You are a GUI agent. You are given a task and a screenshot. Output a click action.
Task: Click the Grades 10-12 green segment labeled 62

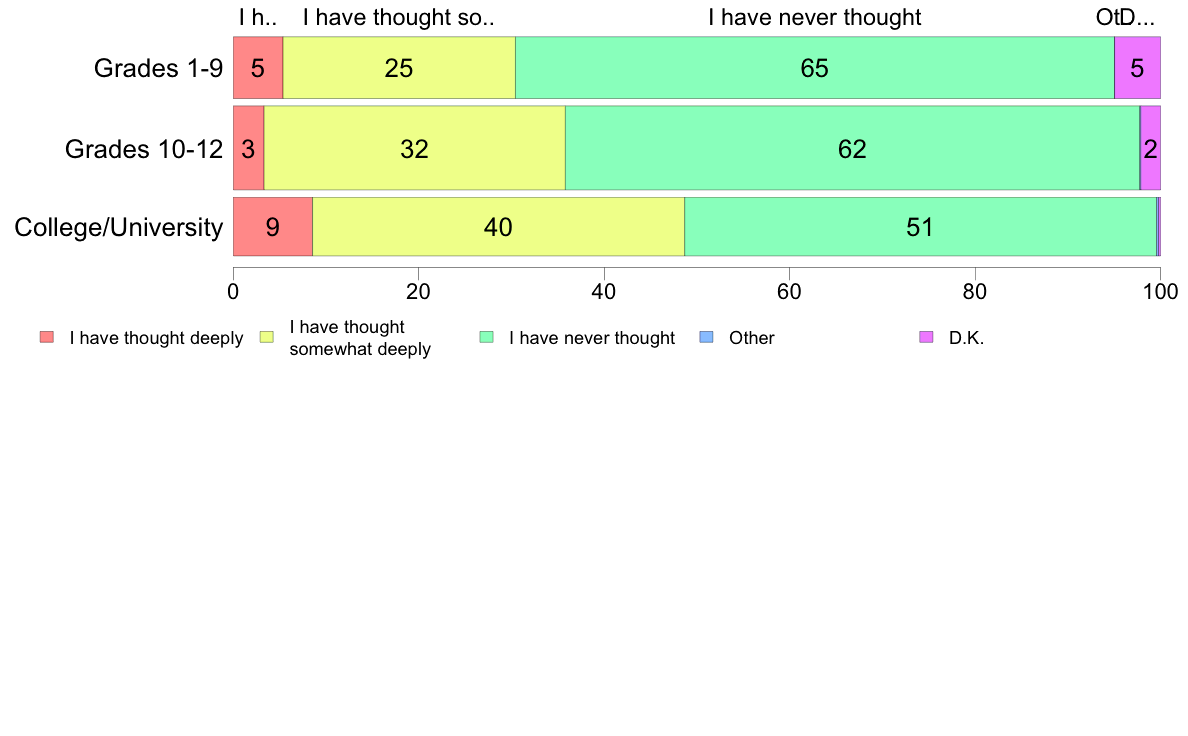[x=852, y=148]
